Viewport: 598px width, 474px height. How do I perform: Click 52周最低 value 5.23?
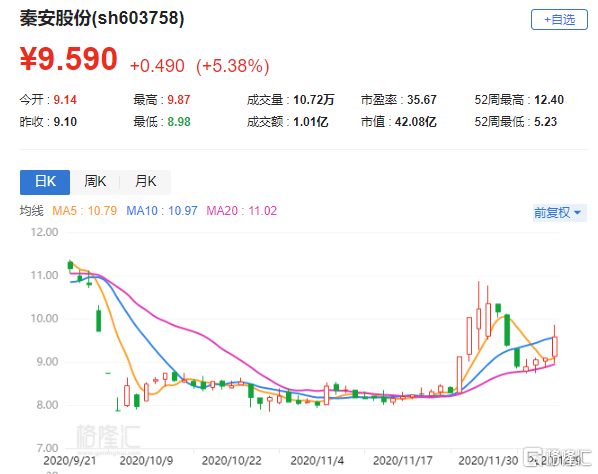point(545,122)
